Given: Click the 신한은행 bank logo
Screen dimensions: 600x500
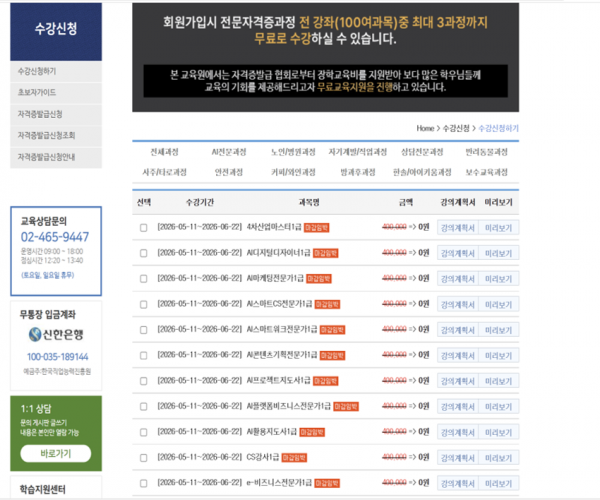Looking at the screenshot, I should pyautogui.click(x=56, y=335).
